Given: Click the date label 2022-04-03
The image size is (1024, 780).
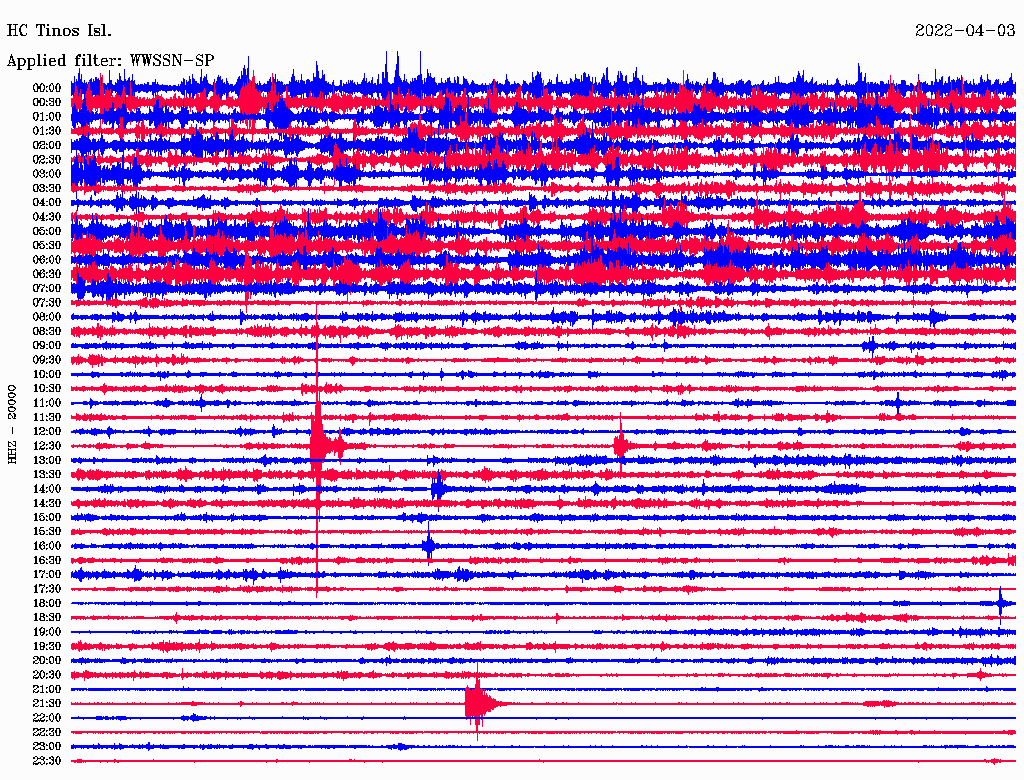Looking at the screenshot, I should [x=965, y=31].
